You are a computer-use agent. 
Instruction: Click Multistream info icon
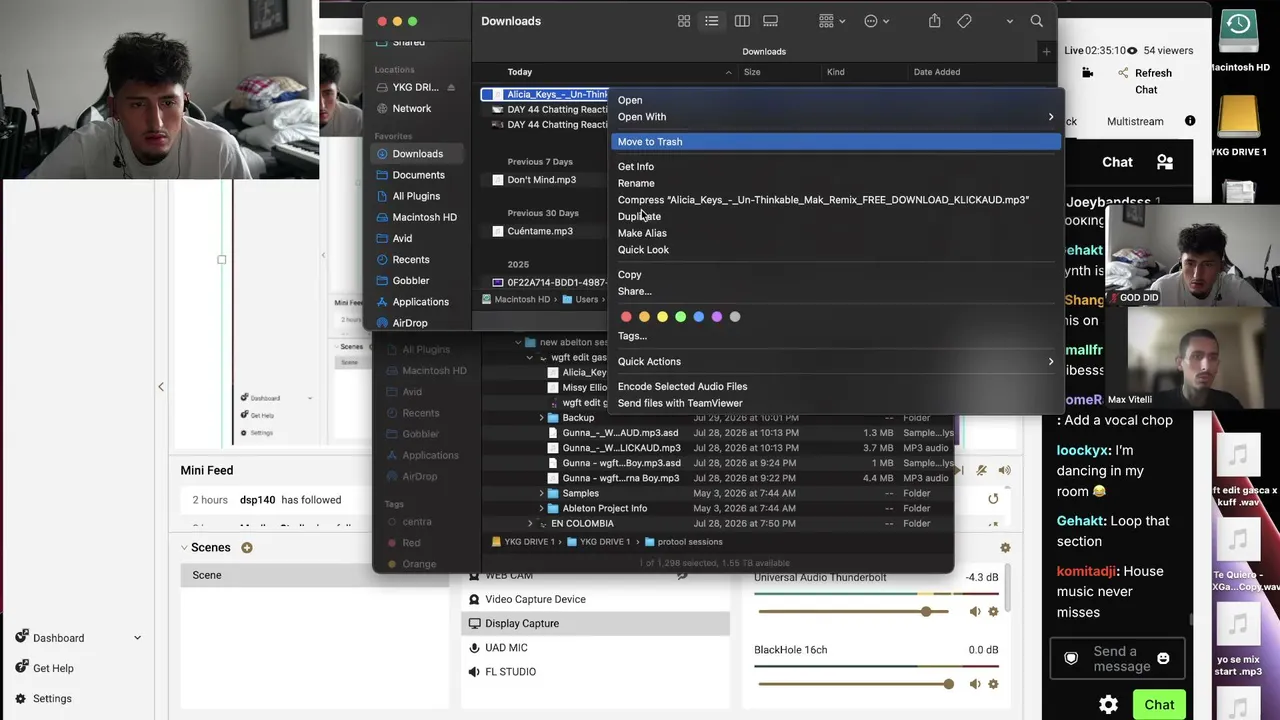coord(1190,121)
